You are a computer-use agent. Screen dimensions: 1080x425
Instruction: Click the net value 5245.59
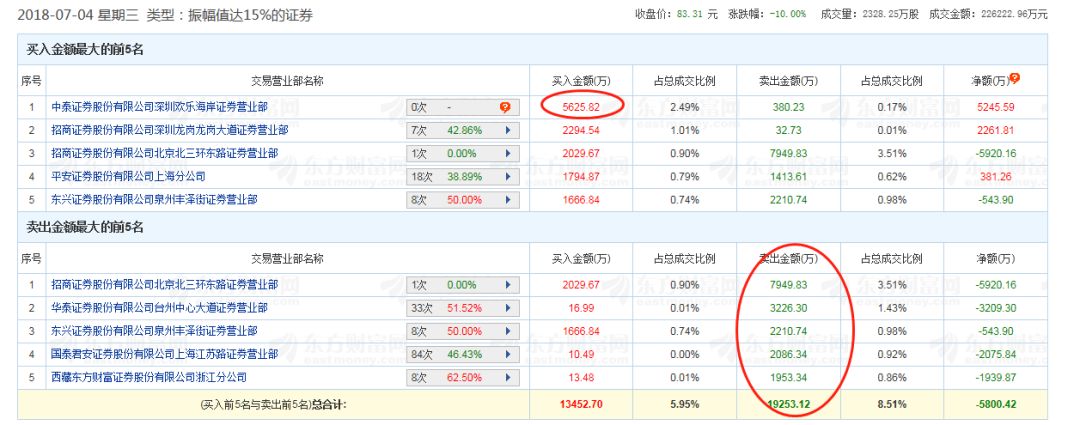(995, 107)
